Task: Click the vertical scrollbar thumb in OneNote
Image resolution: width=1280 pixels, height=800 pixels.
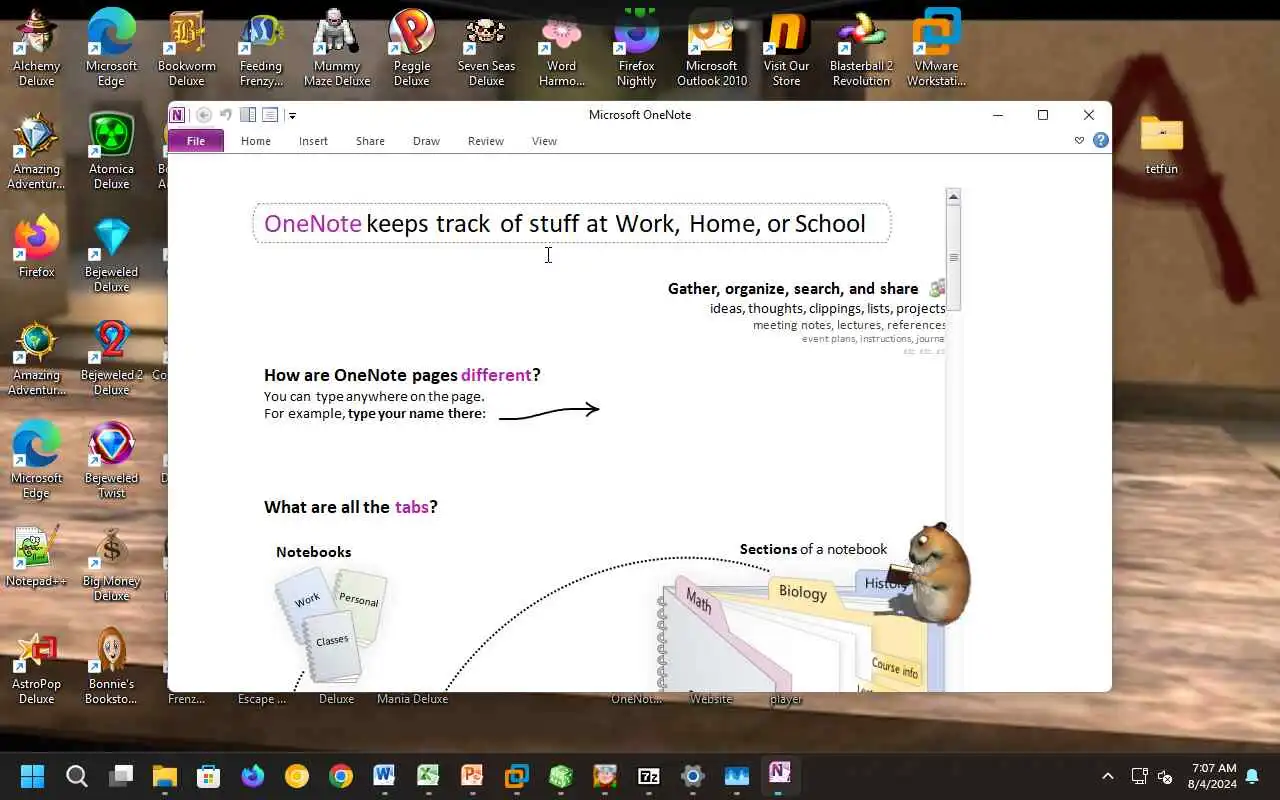Action: pos(953,258)
